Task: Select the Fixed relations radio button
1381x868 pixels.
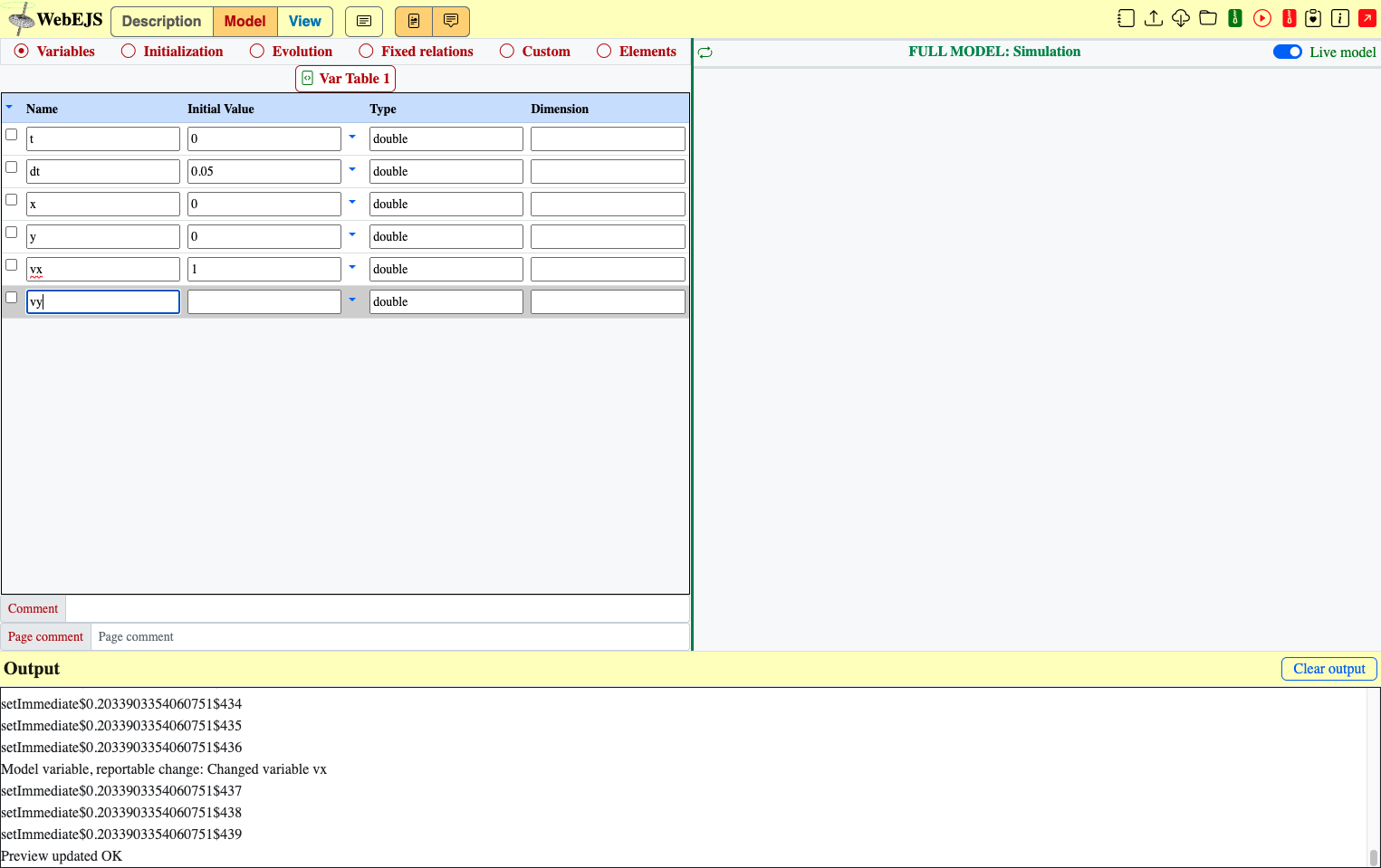Action: pos(366,52)
